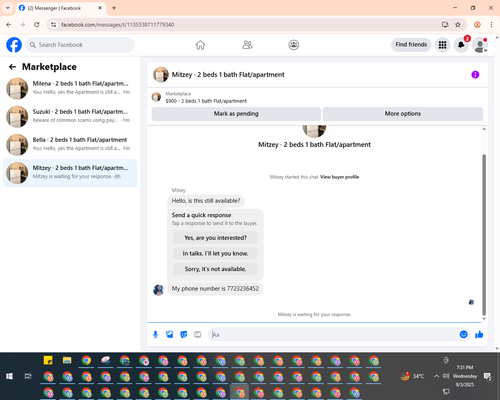Open the Suzuki conversation
This screenshot has width=500, height=400.
[70, 116]
